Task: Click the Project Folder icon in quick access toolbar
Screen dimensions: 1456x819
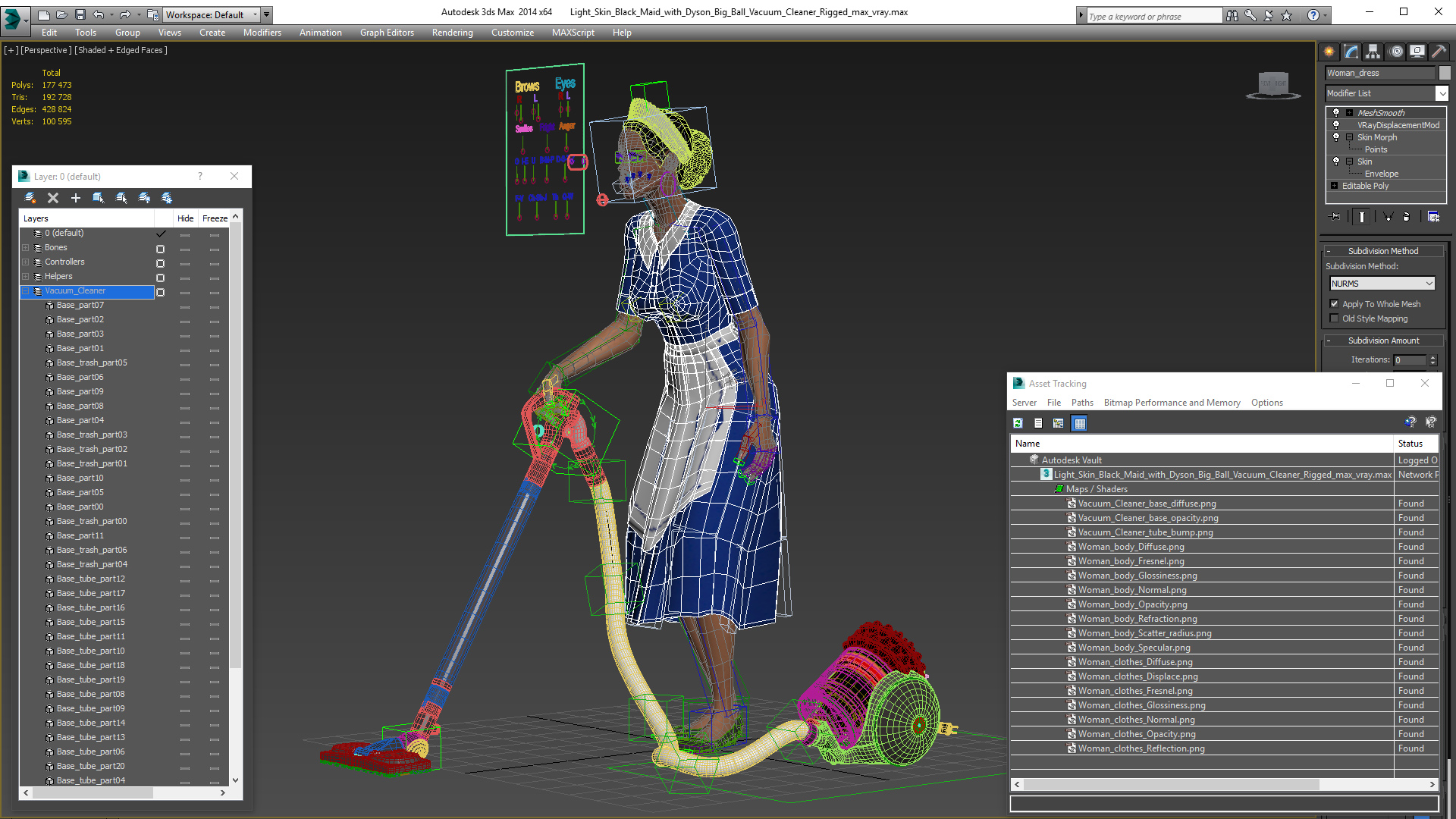Action: (153, 14)
